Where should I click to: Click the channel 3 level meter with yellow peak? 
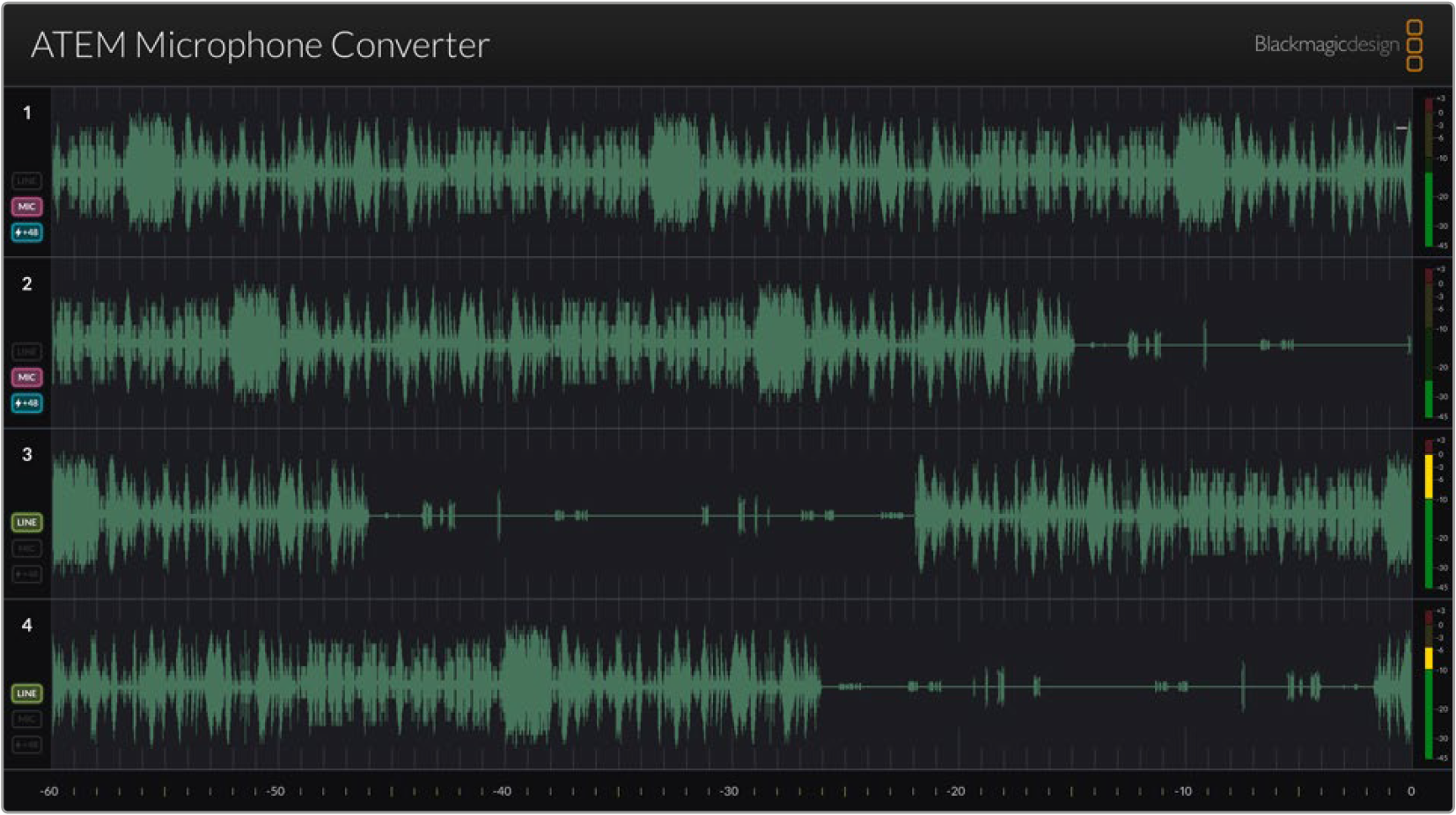(1429, 513)
